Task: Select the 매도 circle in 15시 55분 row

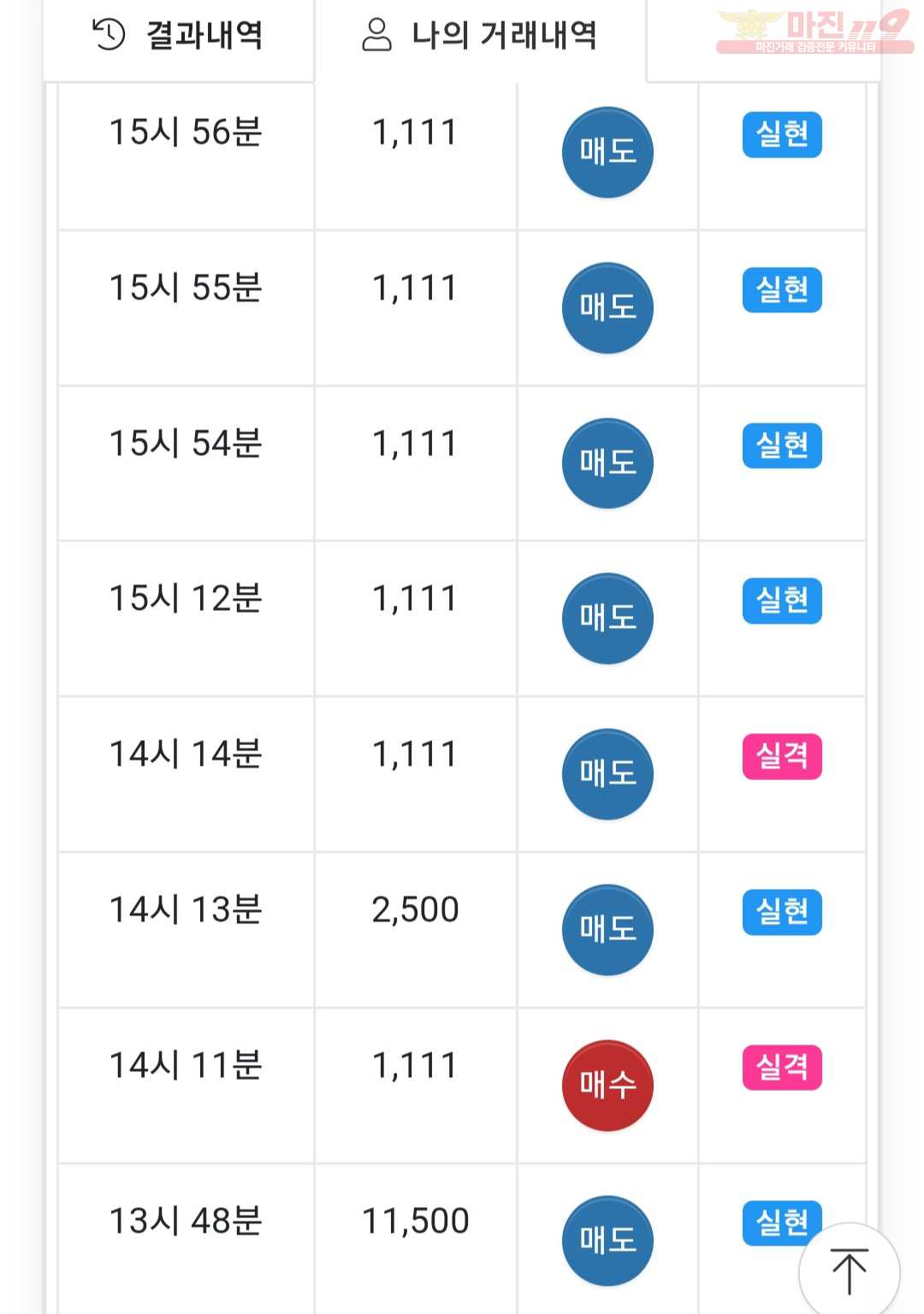Action: (607, 308)
